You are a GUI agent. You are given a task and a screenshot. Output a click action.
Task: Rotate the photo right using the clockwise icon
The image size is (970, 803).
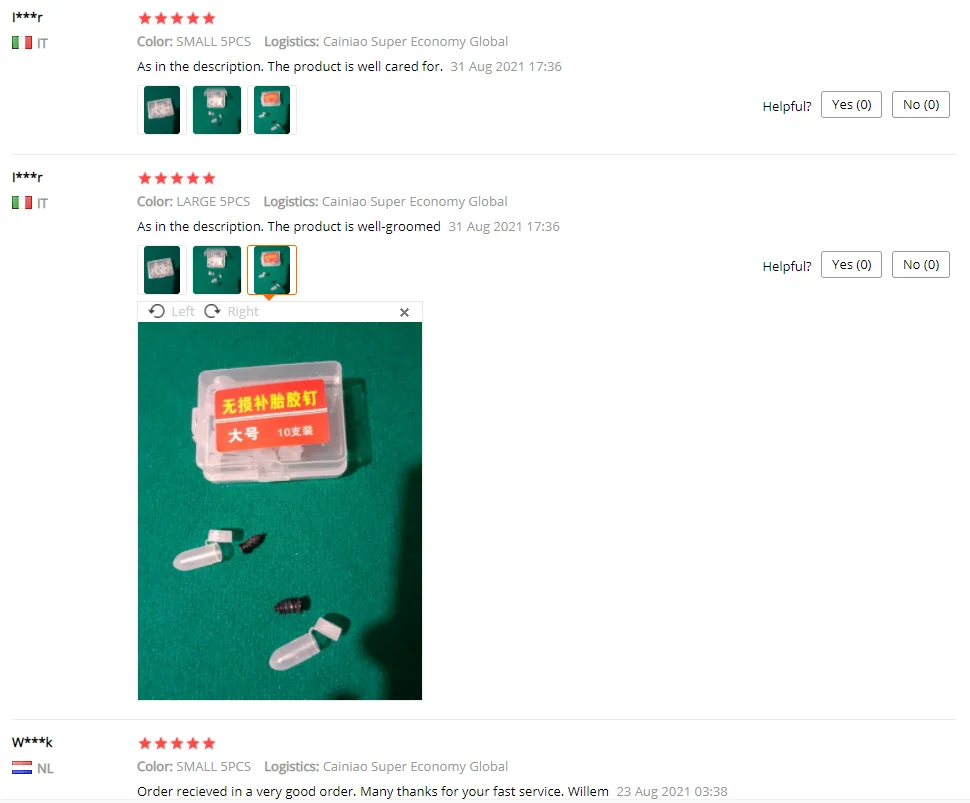click(x=212, y=311)
